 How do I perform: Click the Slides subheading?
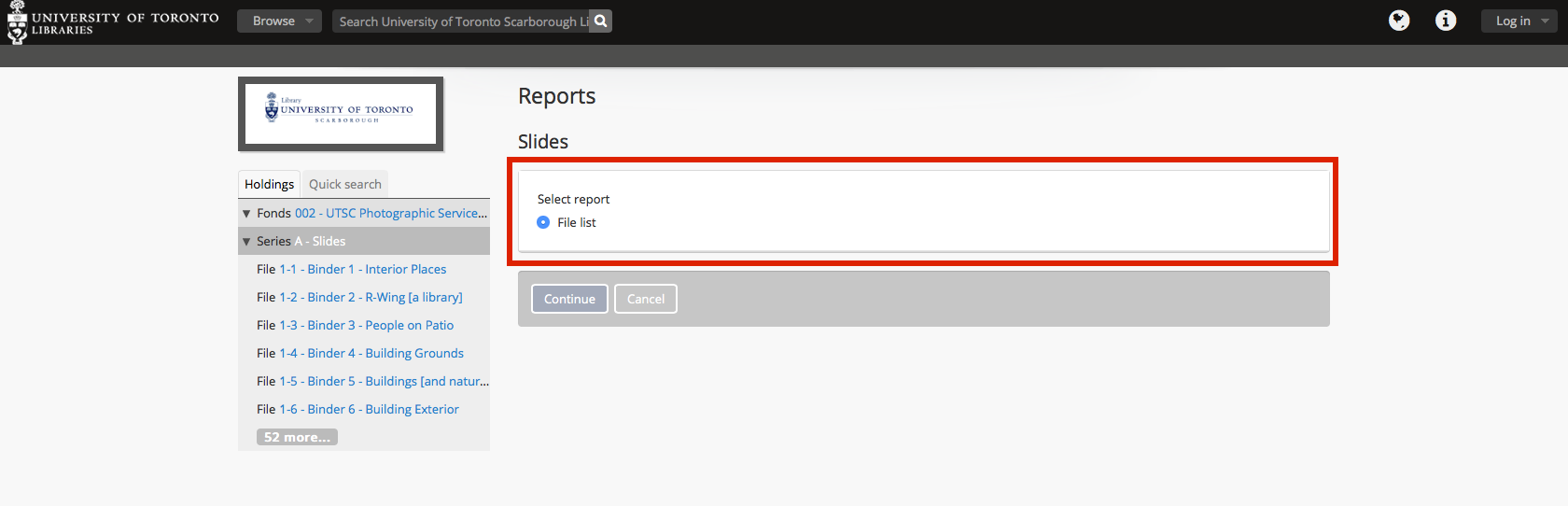click(543, 142)
